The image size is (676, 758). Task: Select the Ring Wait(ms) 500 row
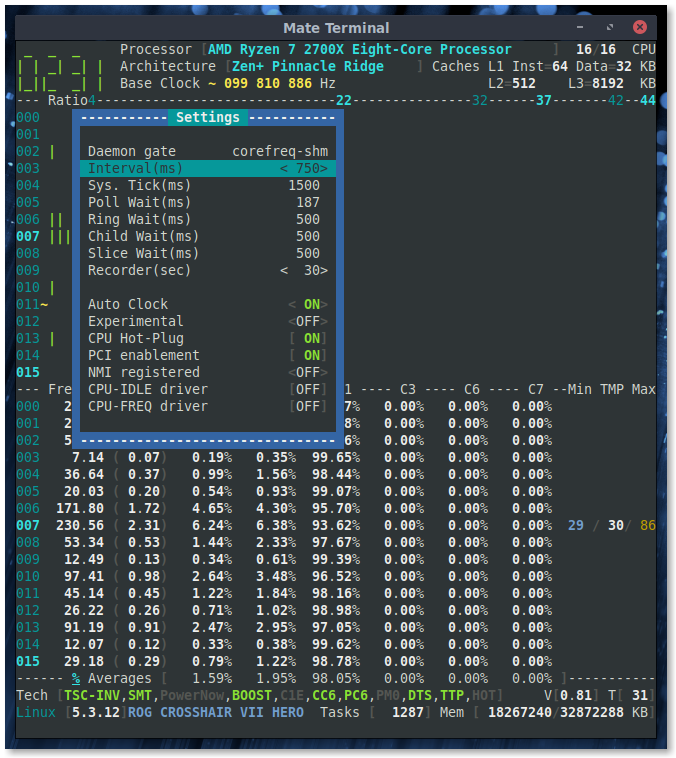pyautogui.click(x=208, y=219)
